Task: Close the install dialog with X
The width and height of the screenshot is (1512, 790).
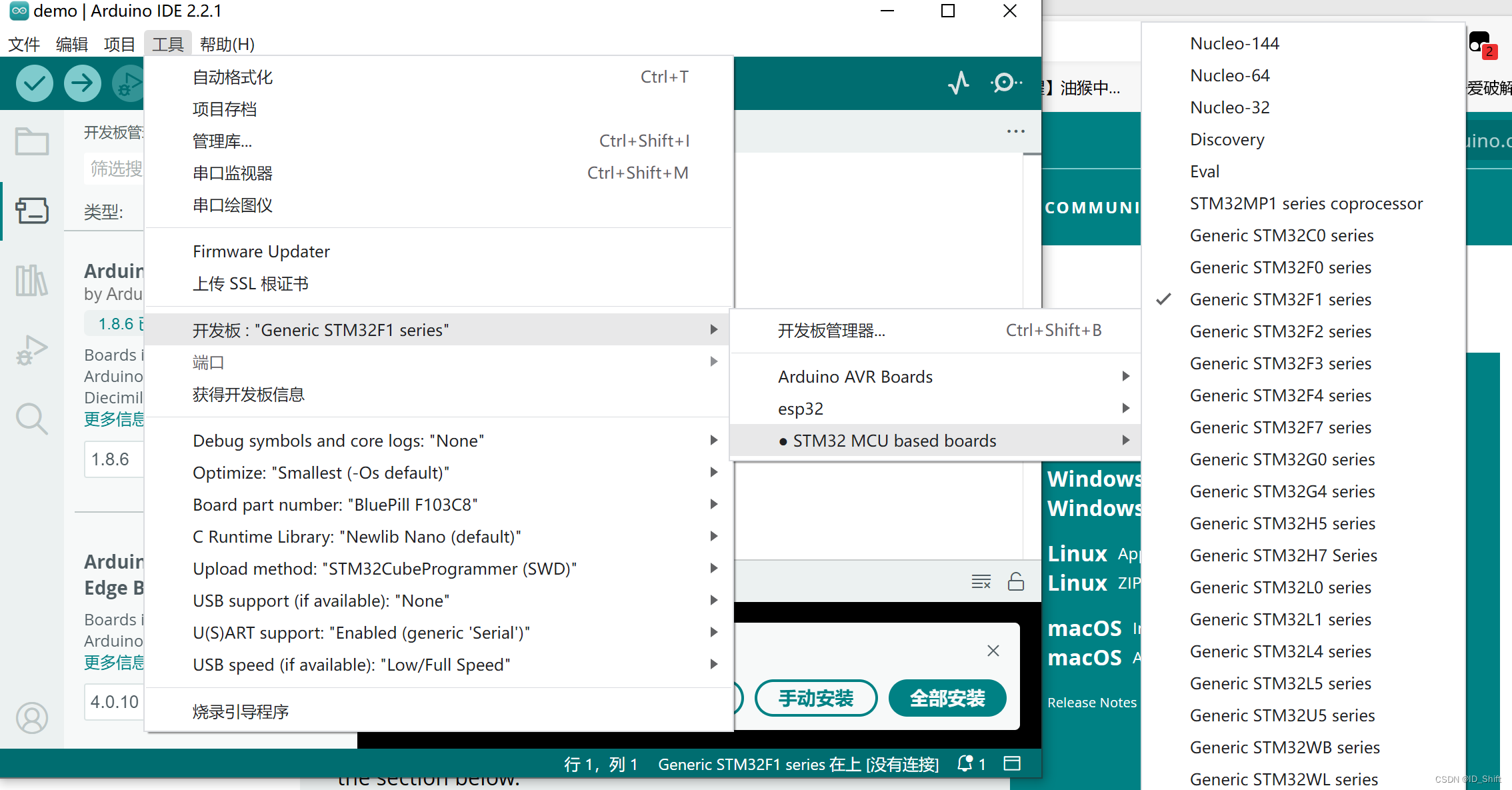Action: tap(993, 651)
